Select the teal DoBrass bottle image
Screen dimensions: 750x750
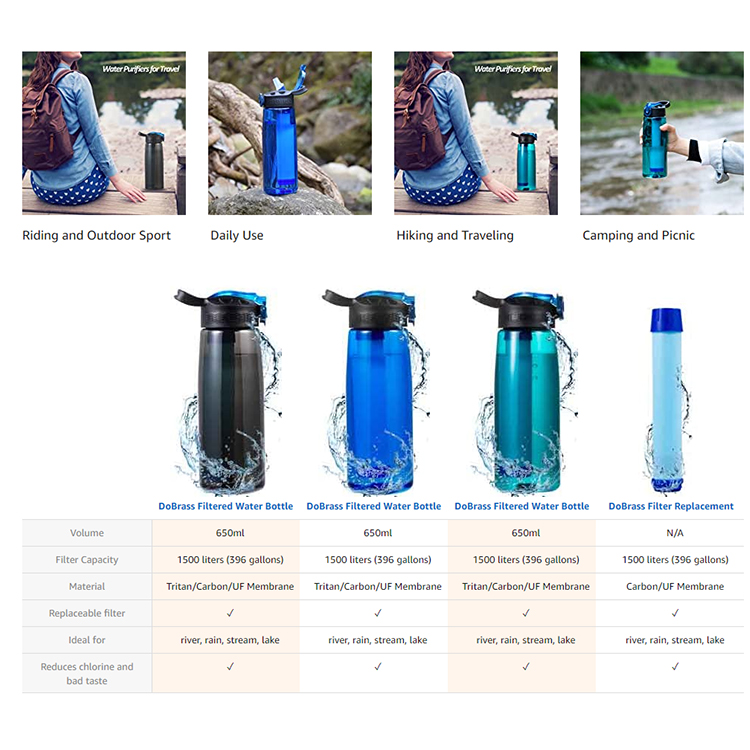tap(525, 391)
